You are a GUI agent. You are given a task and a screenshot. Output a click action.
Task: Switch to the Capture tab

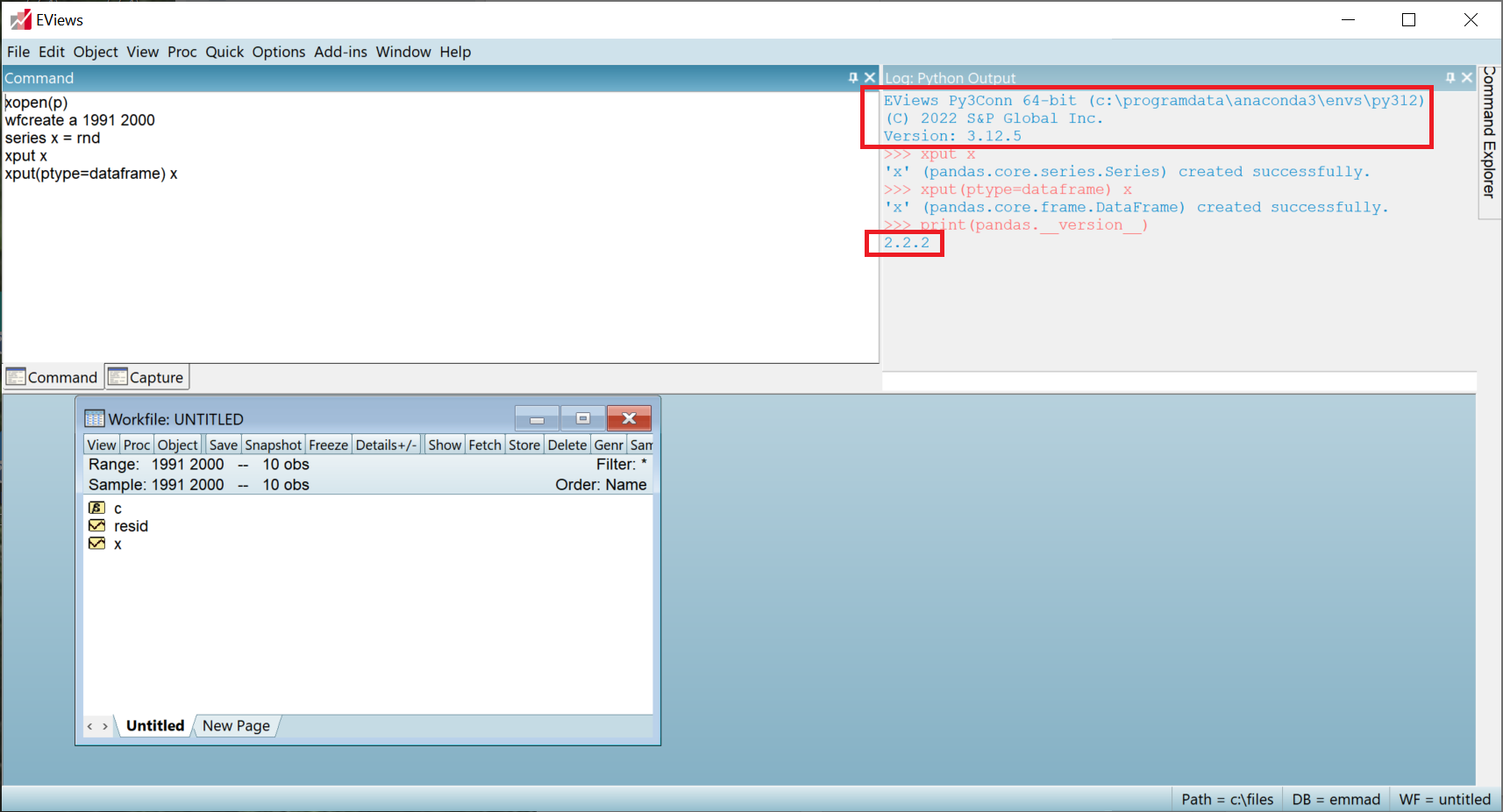(x=147, y=377)
